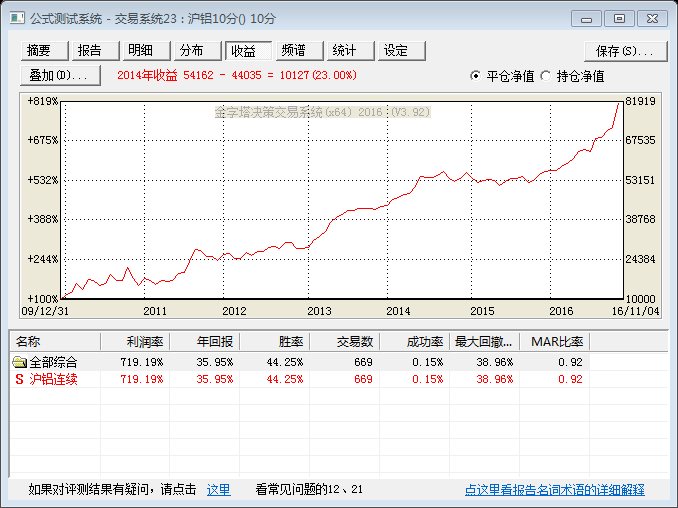Open the 频谱 tab

click(300, 51)
